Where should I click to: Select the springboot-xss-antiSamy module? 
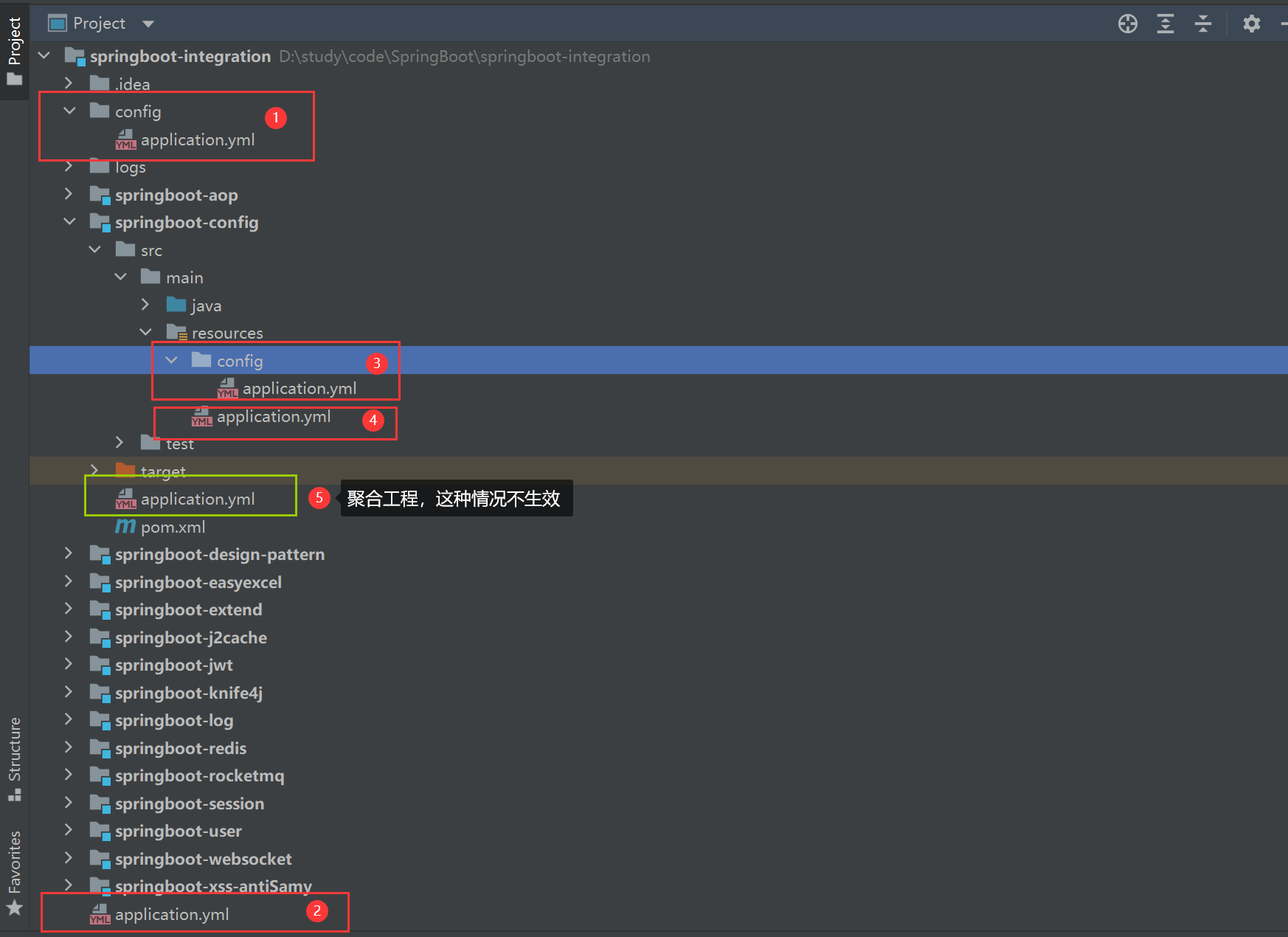(x=213, y=885)
